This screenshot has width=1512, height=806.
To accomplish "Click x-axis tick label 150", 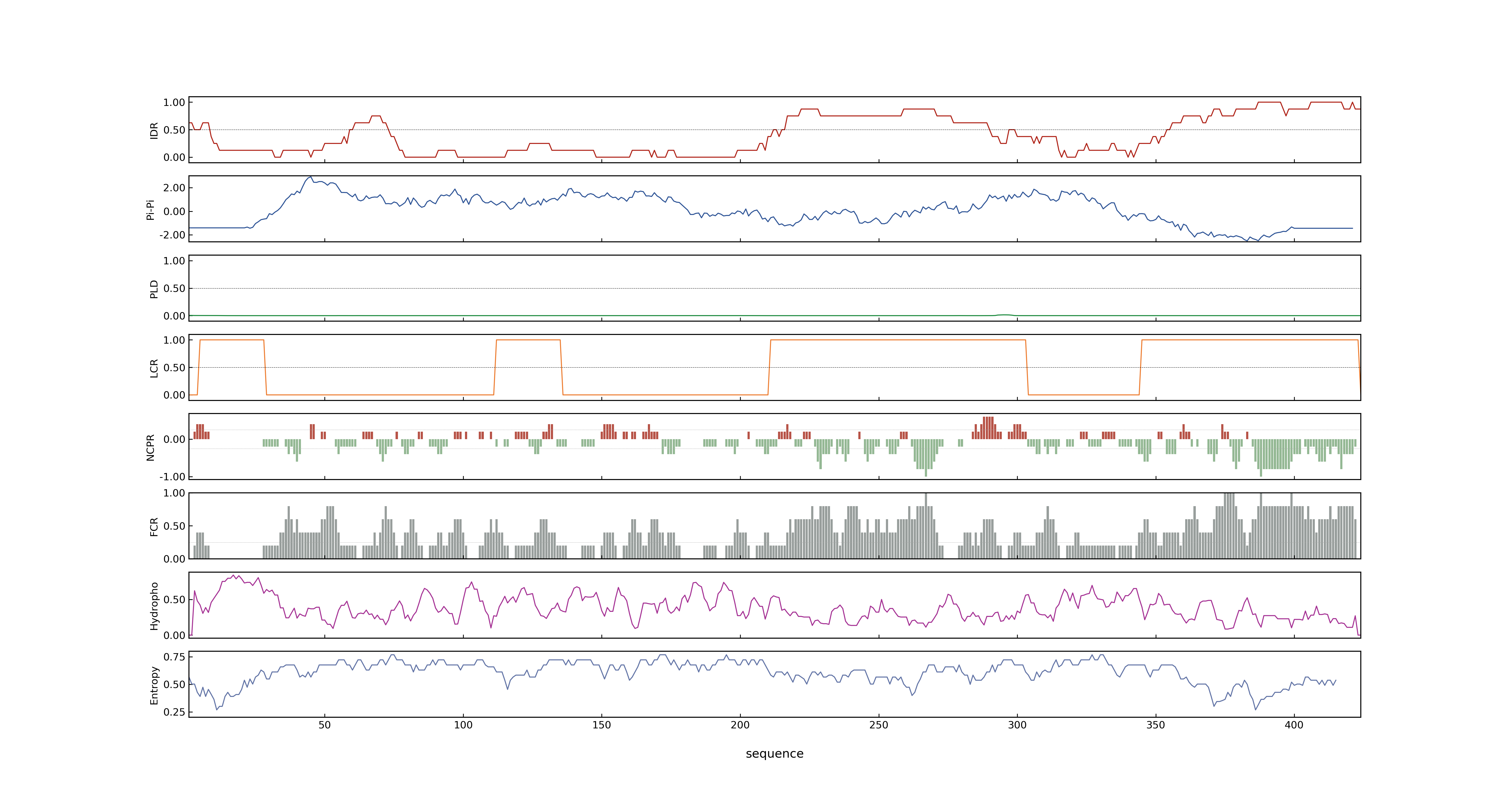I will coord(602,725).
